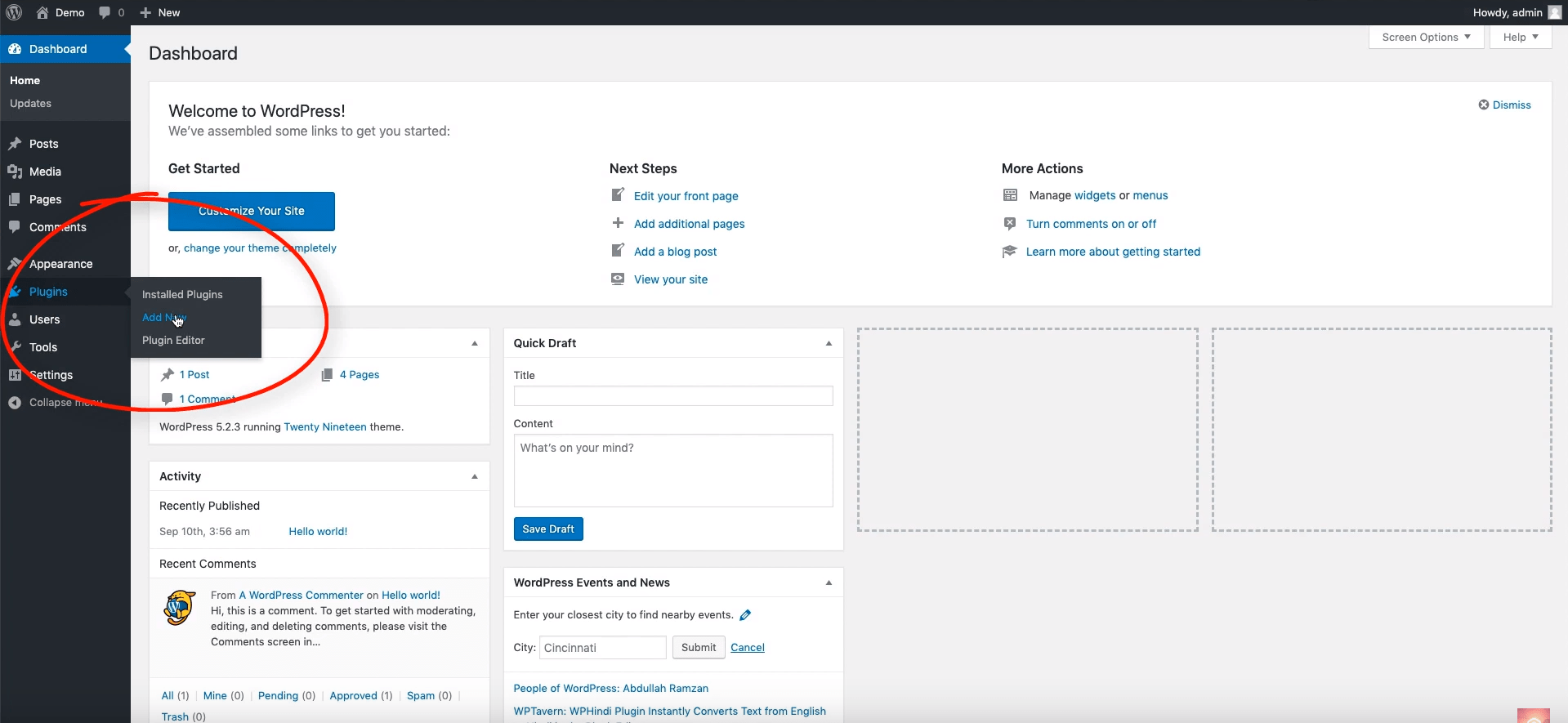1568x723 pixels.
Task: Dismiss the Welcome to WordPress panel
Action: pyautogui.click(x=1504, y=105)
